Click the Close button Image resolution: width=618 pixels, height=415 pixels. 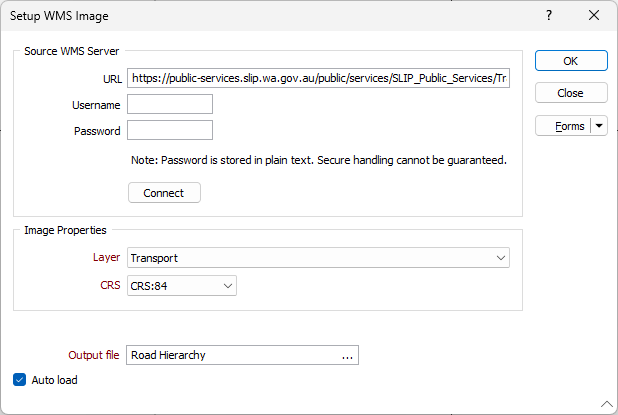[x=571, y=93]
